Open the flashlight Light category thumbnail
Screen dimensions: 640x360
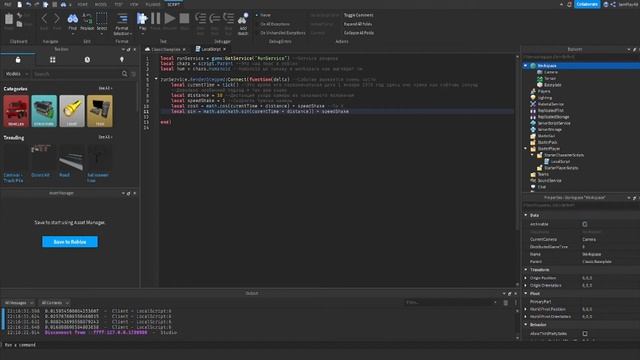coord(72,111)
